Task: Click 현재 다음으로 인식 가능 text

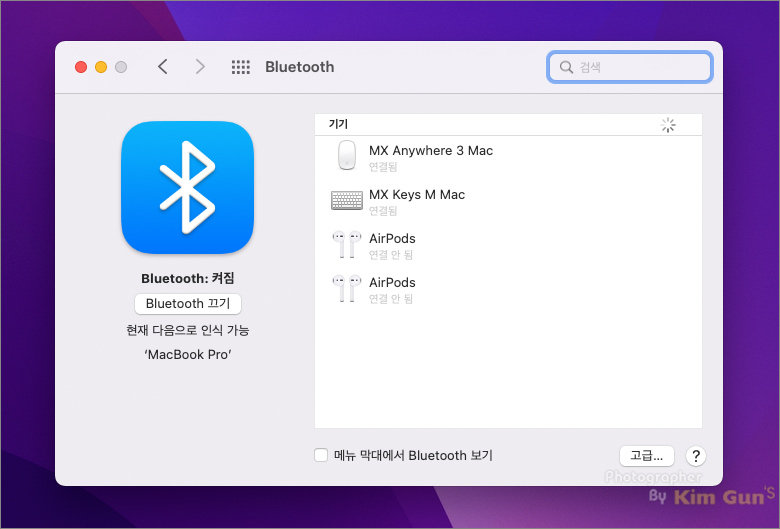Action: click(x=188, y=330)
